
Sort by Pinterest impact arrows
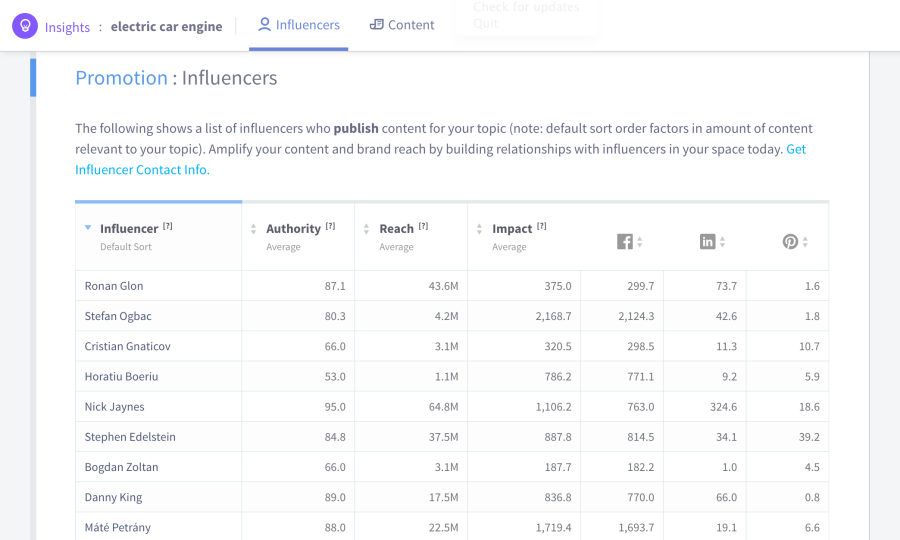pyautogui.click(x=805, y=242)
